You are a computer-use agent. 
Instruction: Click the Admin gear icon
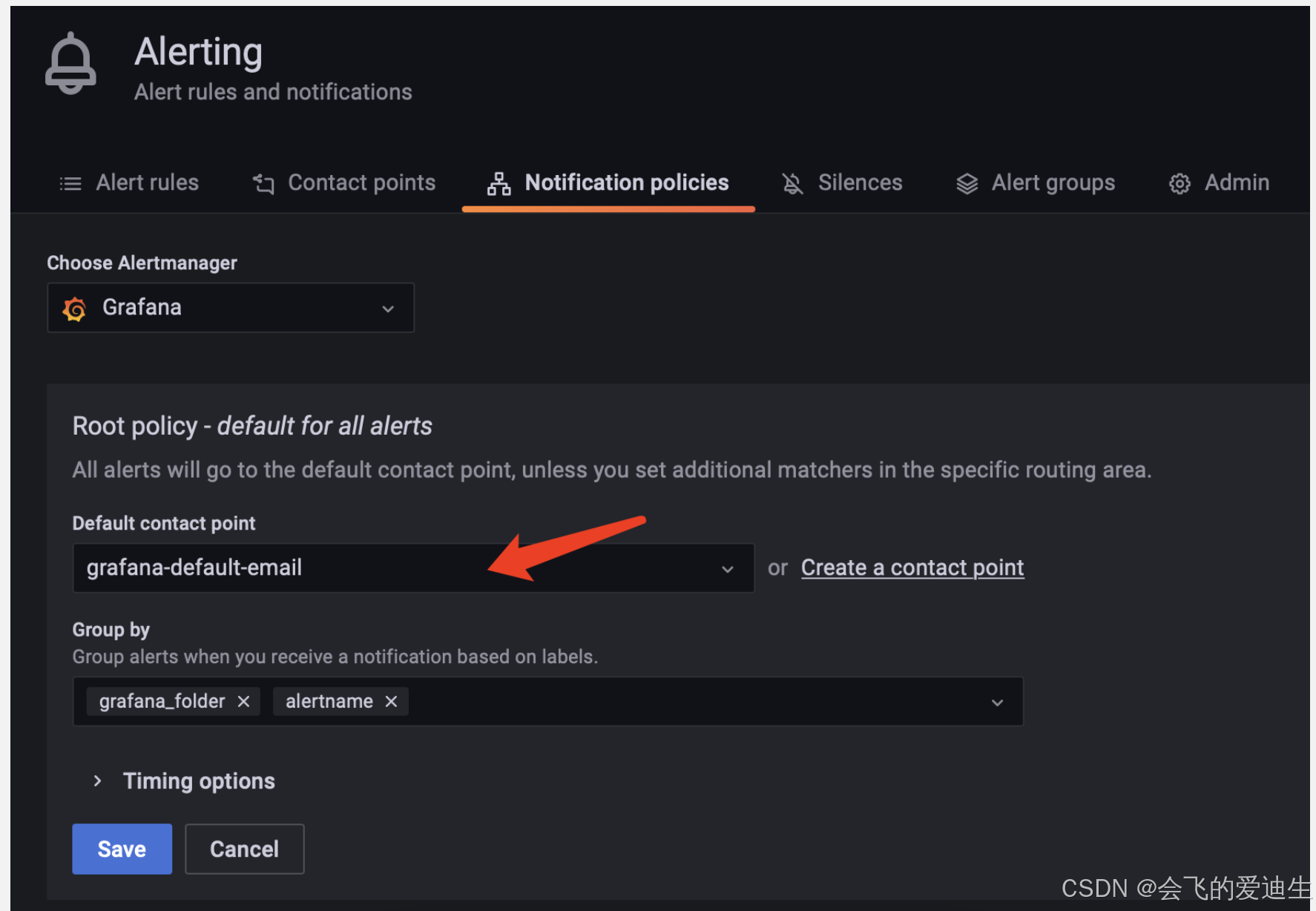tap(1180, 183)
